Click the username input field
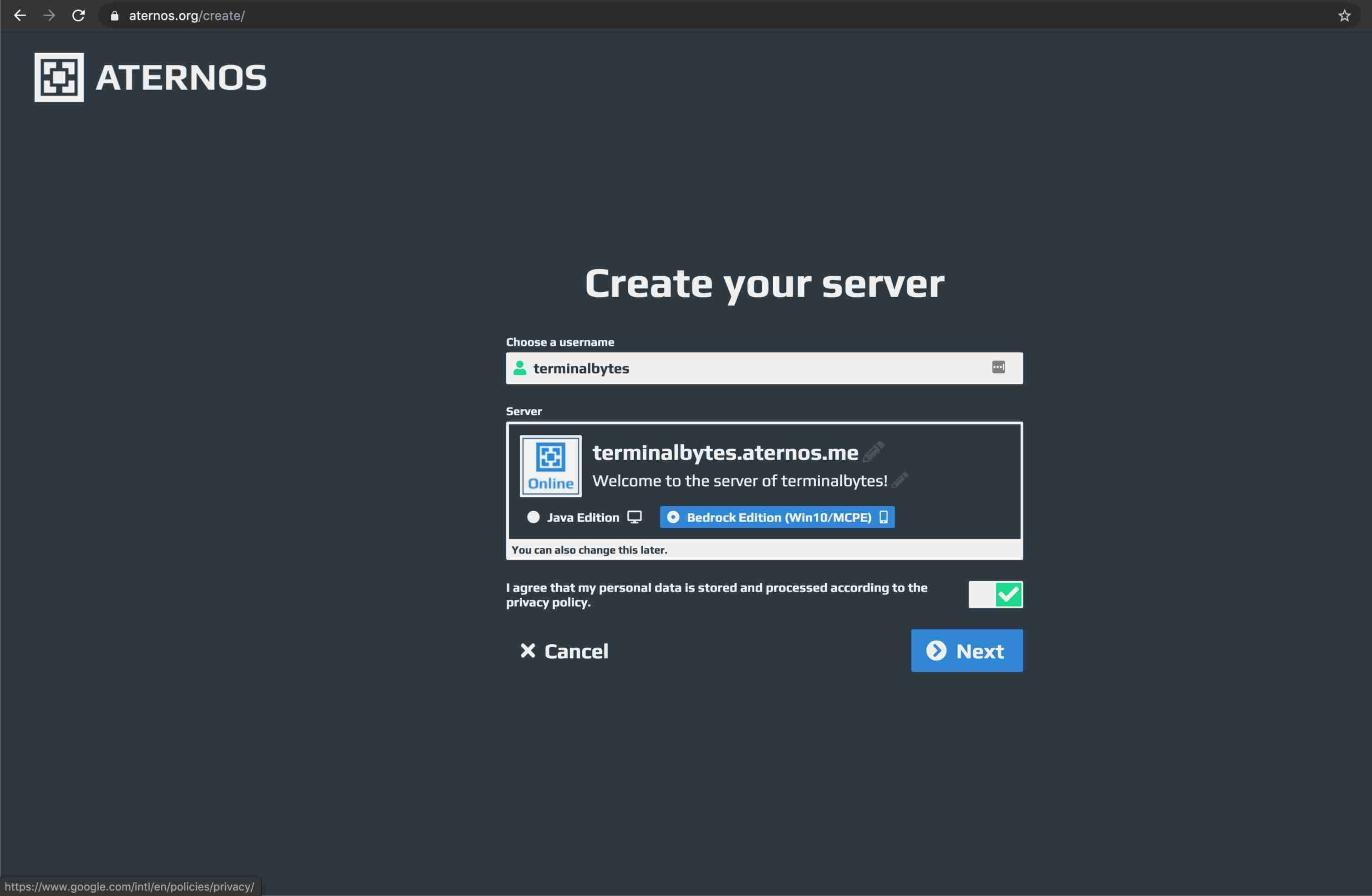This screenshot has width=1372, height=896. (764, 368)
